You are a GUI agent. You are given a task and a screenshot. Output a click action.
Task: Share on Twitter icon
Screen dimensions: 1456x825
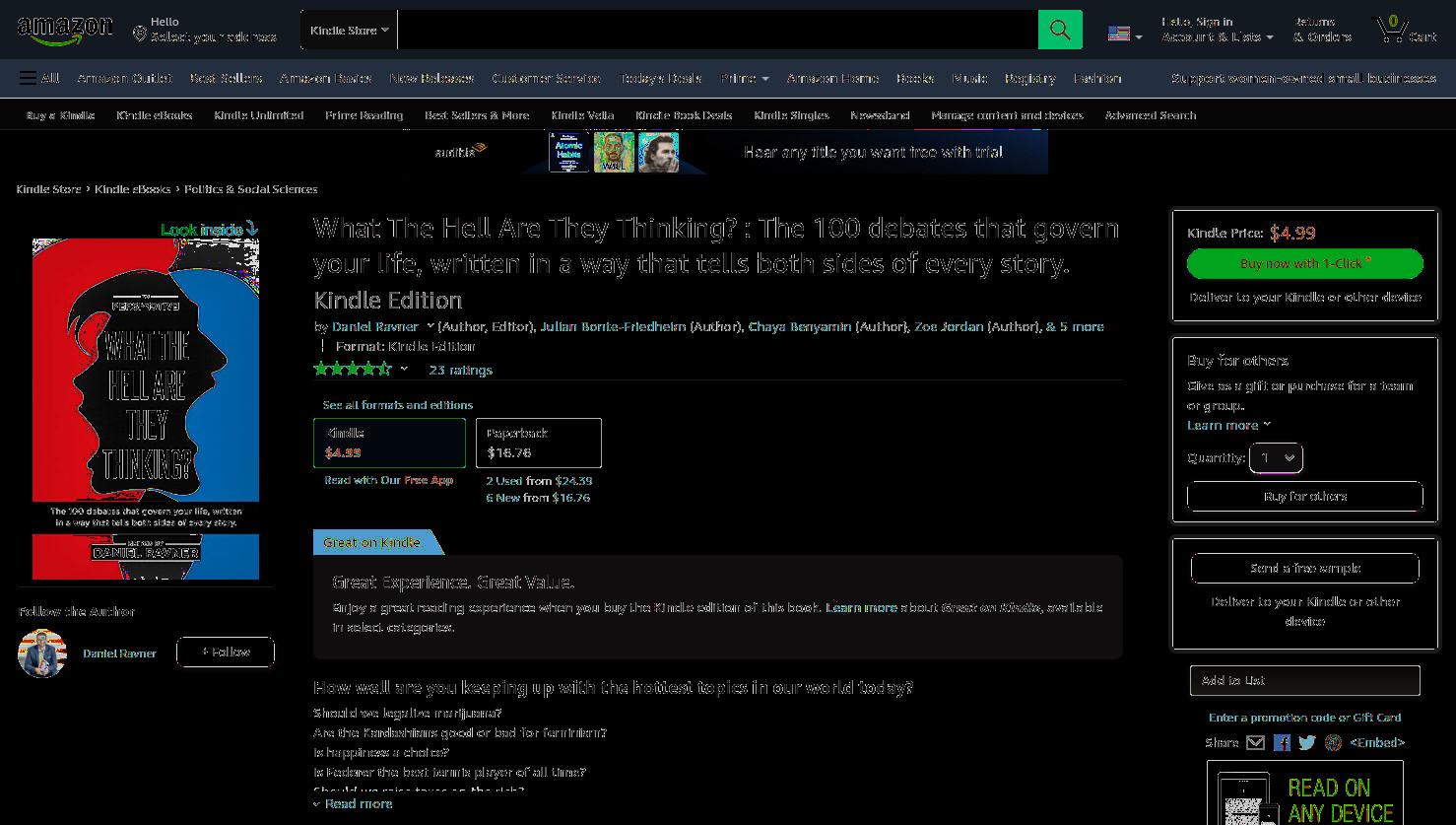pos(1307,743)
